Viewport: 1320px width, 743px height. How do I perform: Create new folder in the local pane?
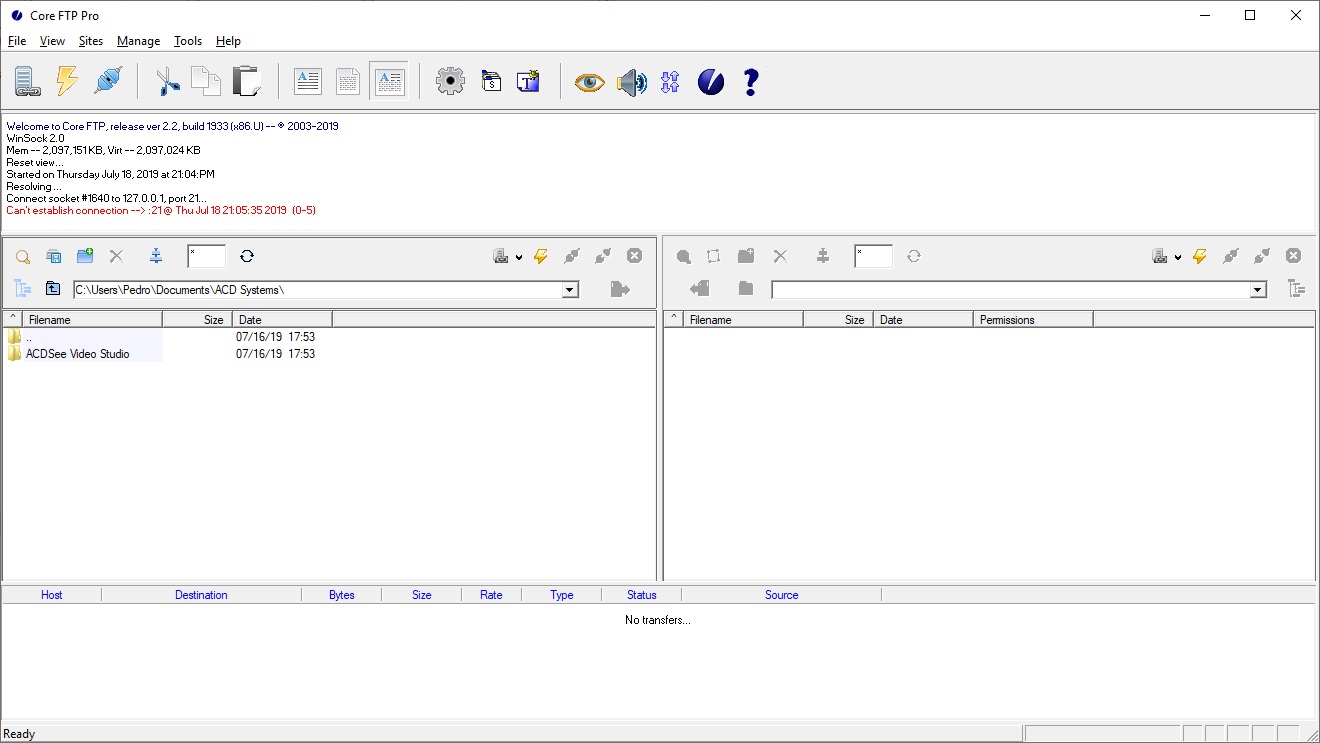point(85,256)
